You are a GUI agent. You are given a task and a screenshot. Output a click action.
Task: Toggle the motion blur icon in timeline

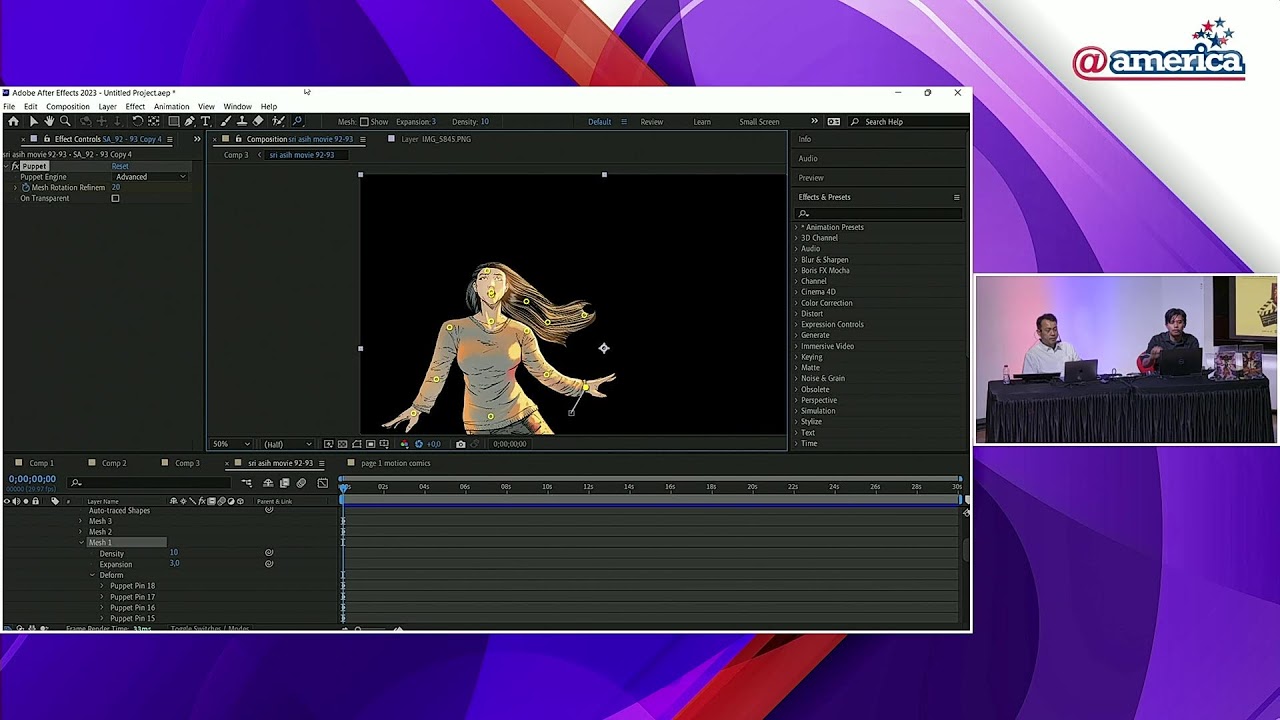(301, 483)
